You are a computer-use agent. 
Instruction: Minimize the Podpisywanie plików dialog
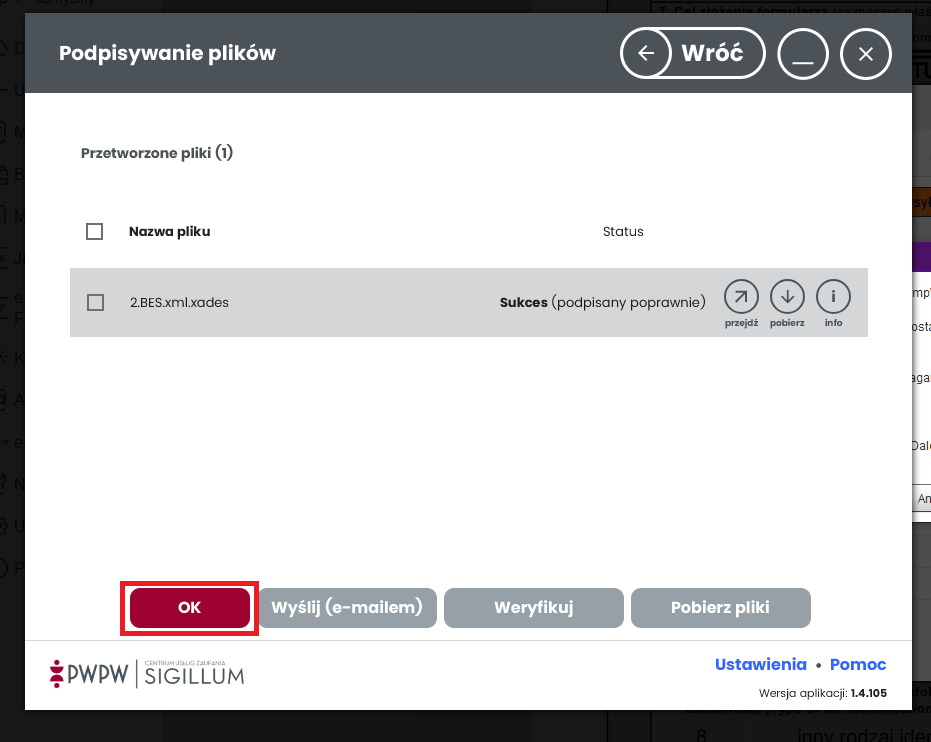[x=803, y=54]
